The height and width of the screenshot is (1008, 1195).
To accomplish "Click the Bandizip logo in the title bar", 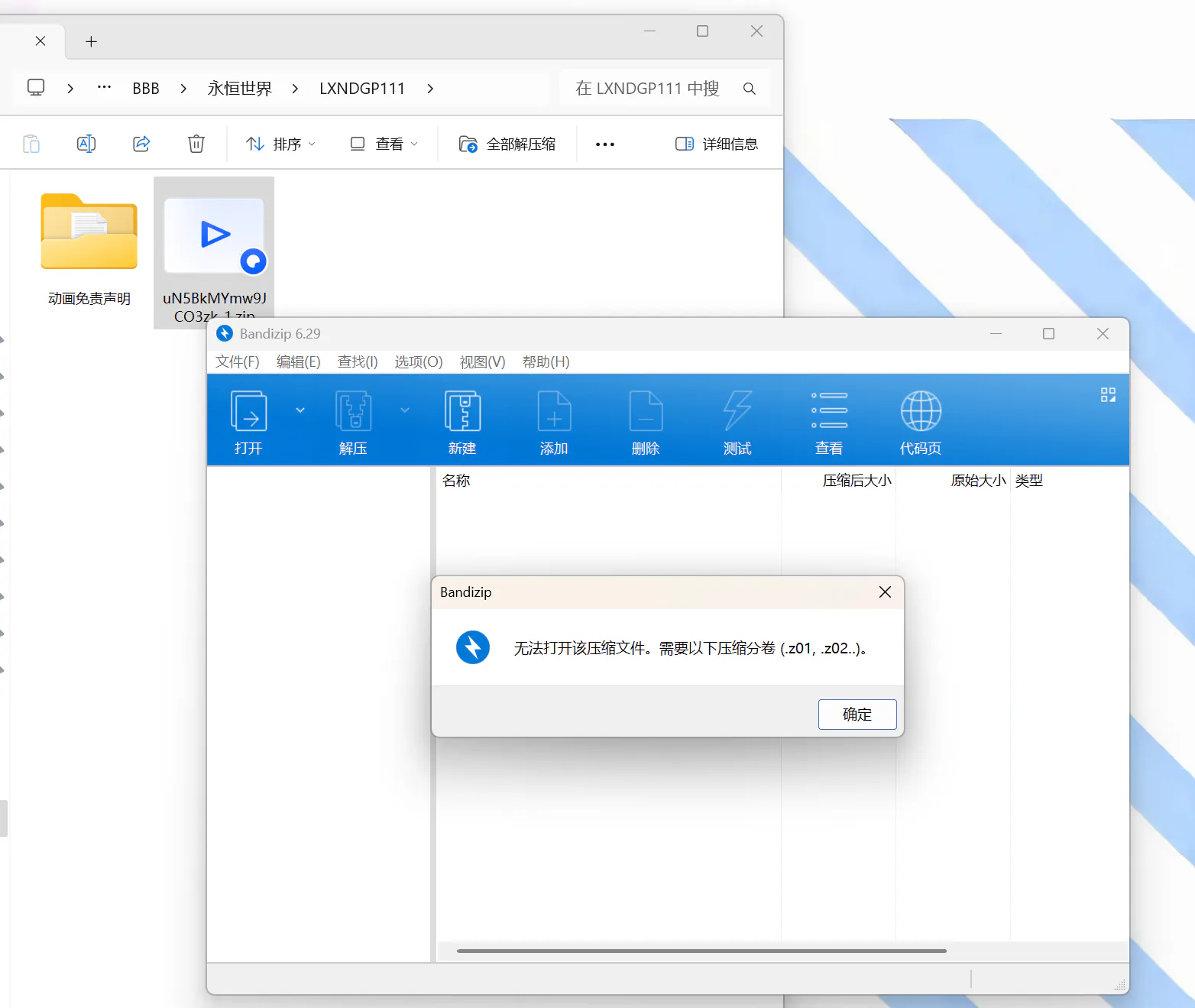I will (225, 333).
